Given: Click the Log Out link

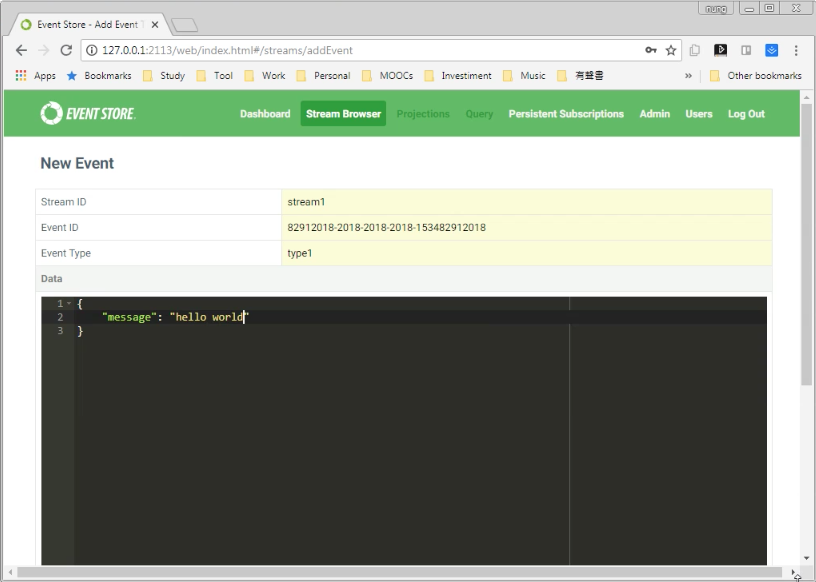Looking at the screenshot, I should [x=746, y=113].
